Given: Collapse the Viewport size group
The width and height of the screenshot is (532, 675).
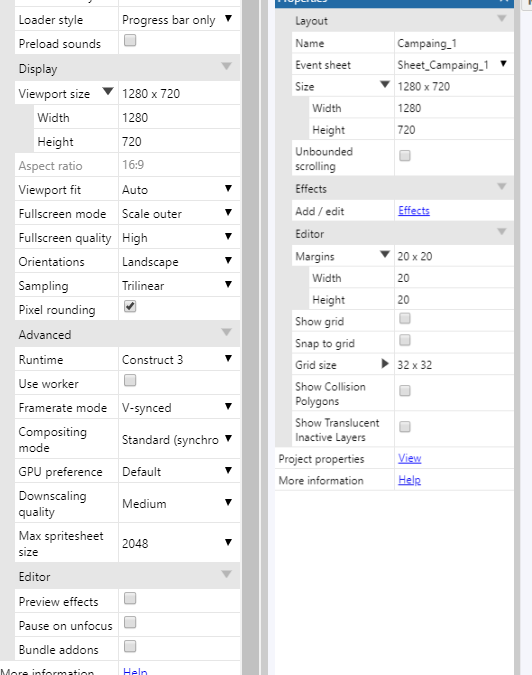Looking at the screenshot, I should [108, 91].
